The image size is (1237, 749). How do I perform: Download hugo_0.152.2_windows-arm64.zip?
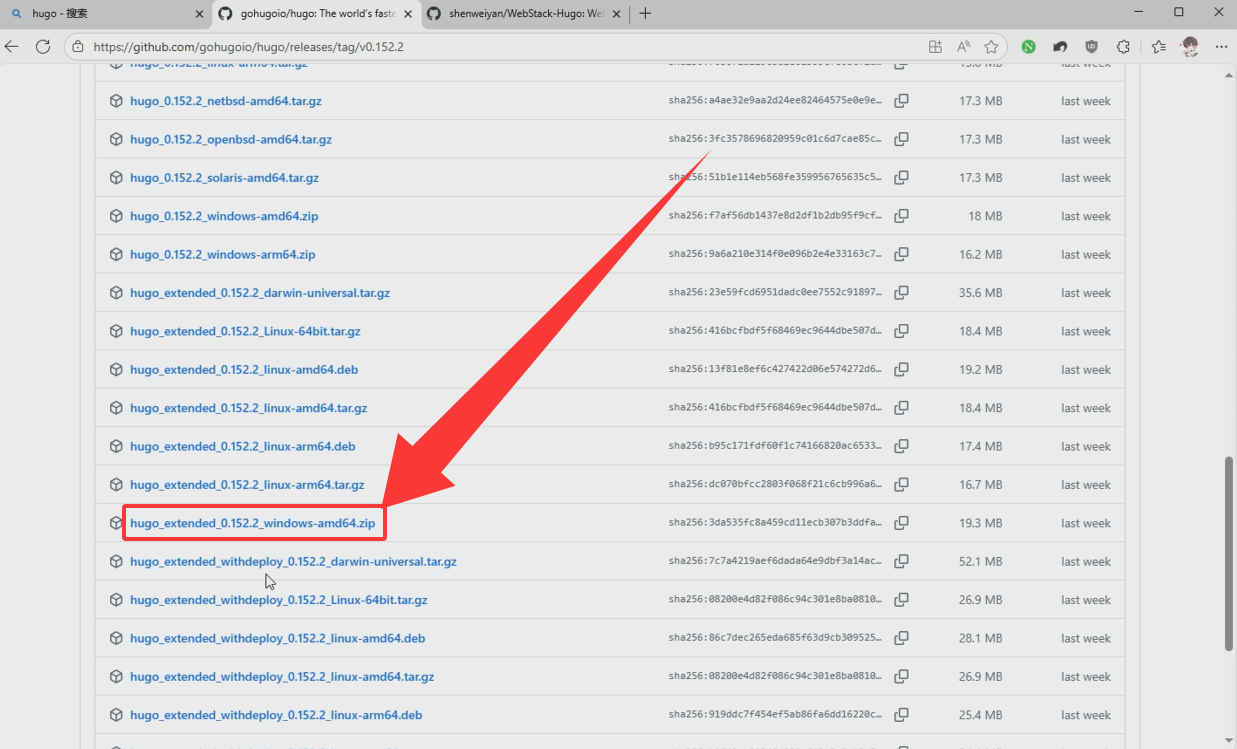point(222,255)
